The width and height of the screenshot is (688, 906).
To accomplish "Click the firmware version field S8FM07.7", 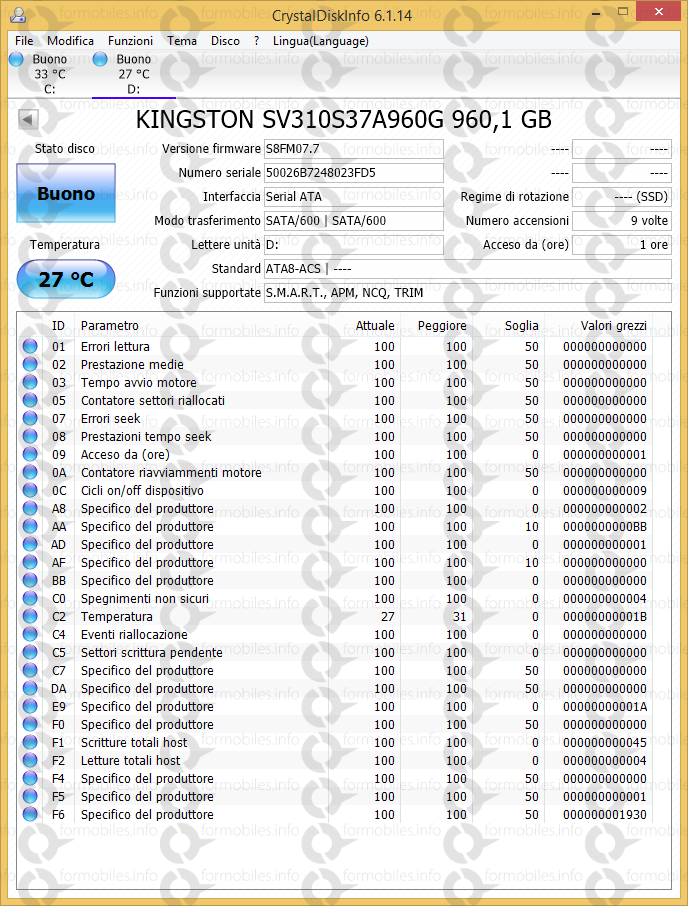I will click(x=353, y=149).
